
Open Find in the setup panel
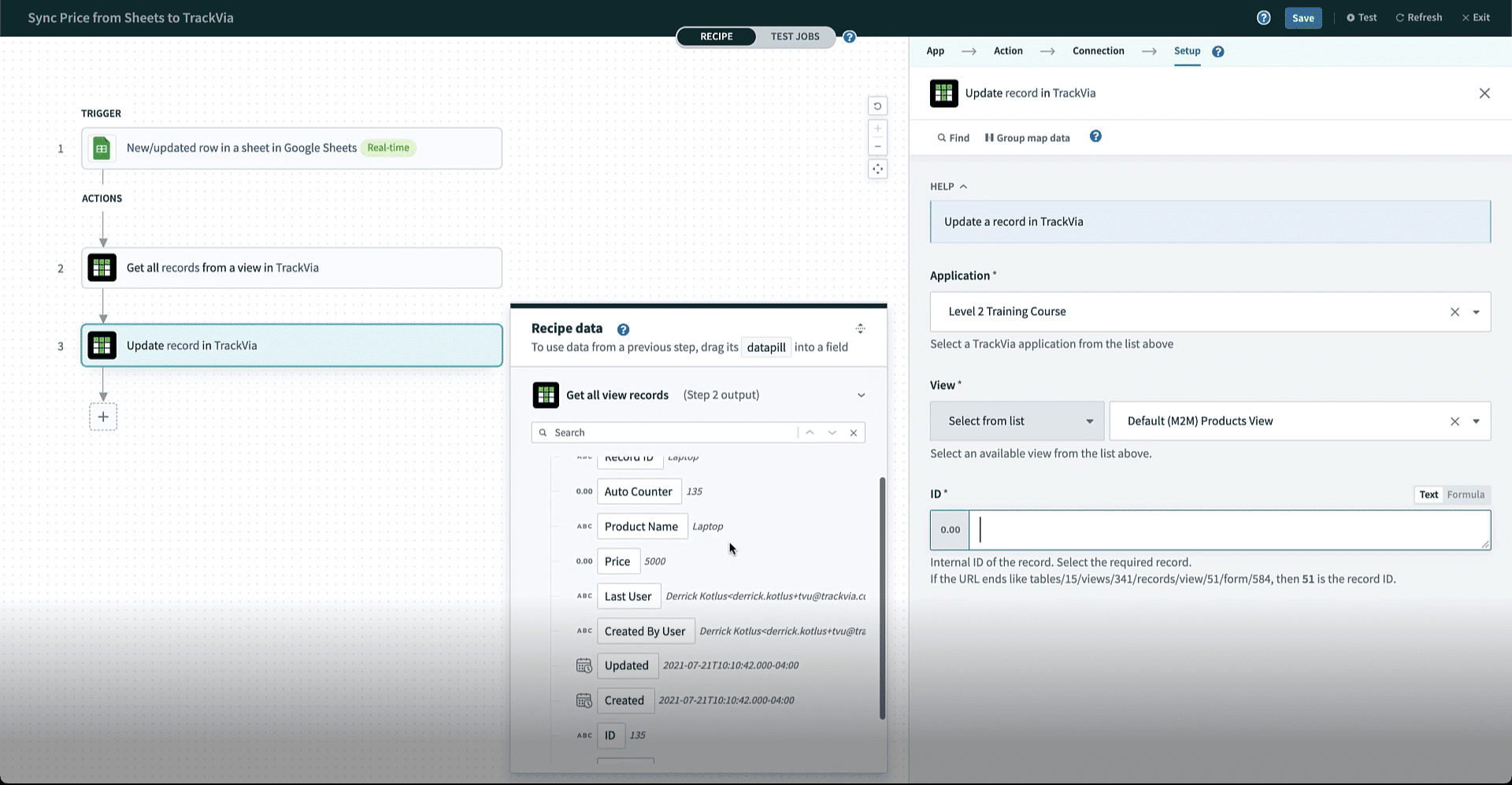(x=953, y=138)
